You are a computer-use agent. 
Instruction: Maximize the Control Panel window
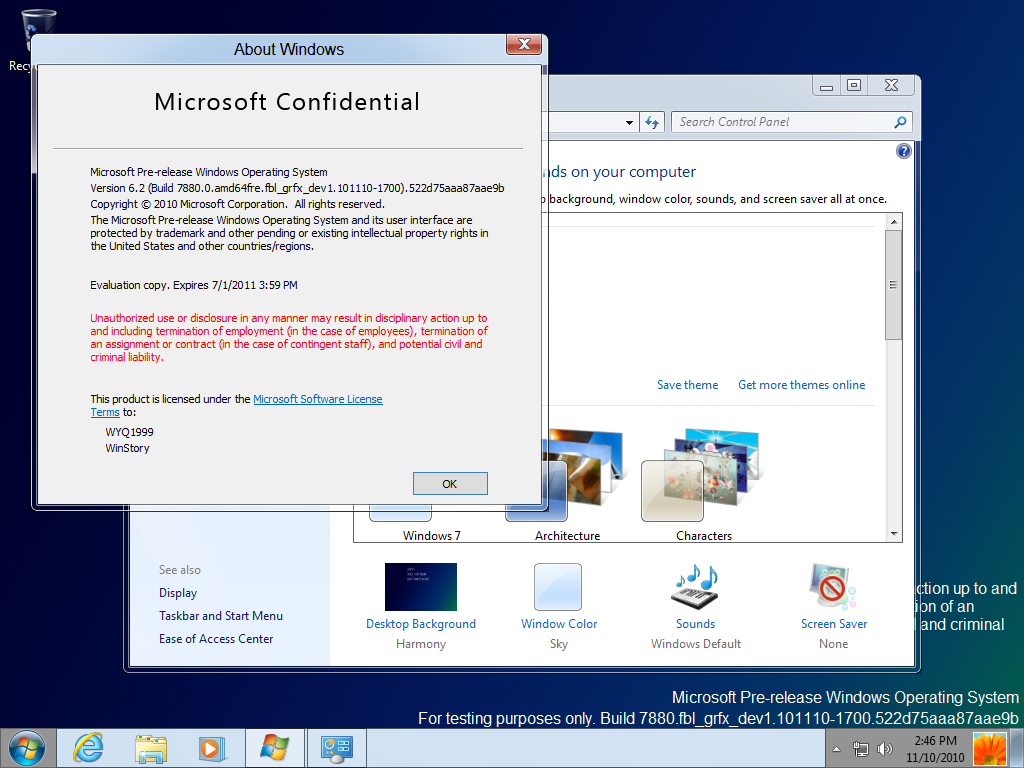coord(854,86)
